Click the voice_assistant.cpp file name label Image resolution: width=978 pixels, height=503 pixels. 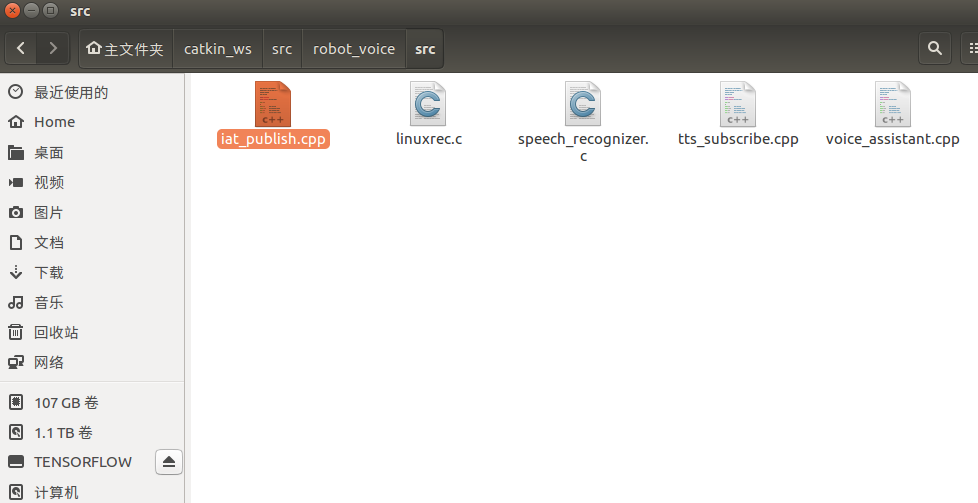coord(893,139)
